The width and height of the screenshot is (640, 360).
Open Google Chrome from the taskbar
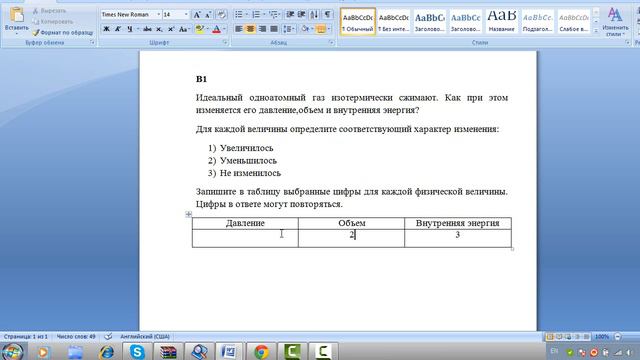[261, 352]
